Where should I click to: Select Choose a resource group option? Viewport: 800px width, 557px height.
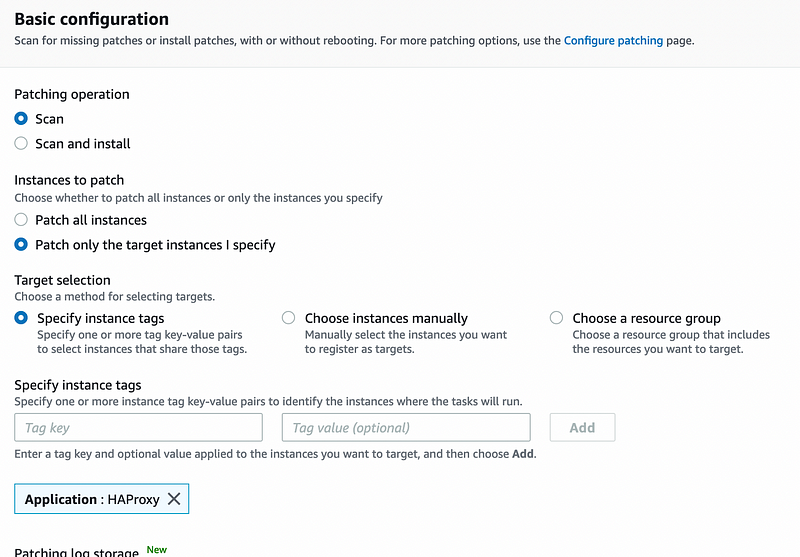point(556,318)
